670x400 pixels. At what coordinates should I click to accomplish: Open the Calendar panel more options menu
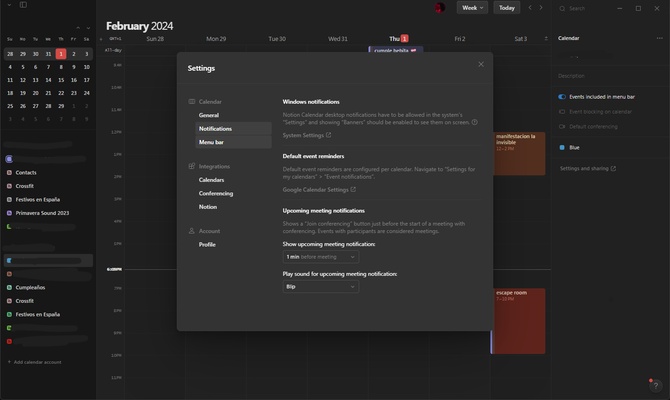pyautogui.click(x=659, y=38)
